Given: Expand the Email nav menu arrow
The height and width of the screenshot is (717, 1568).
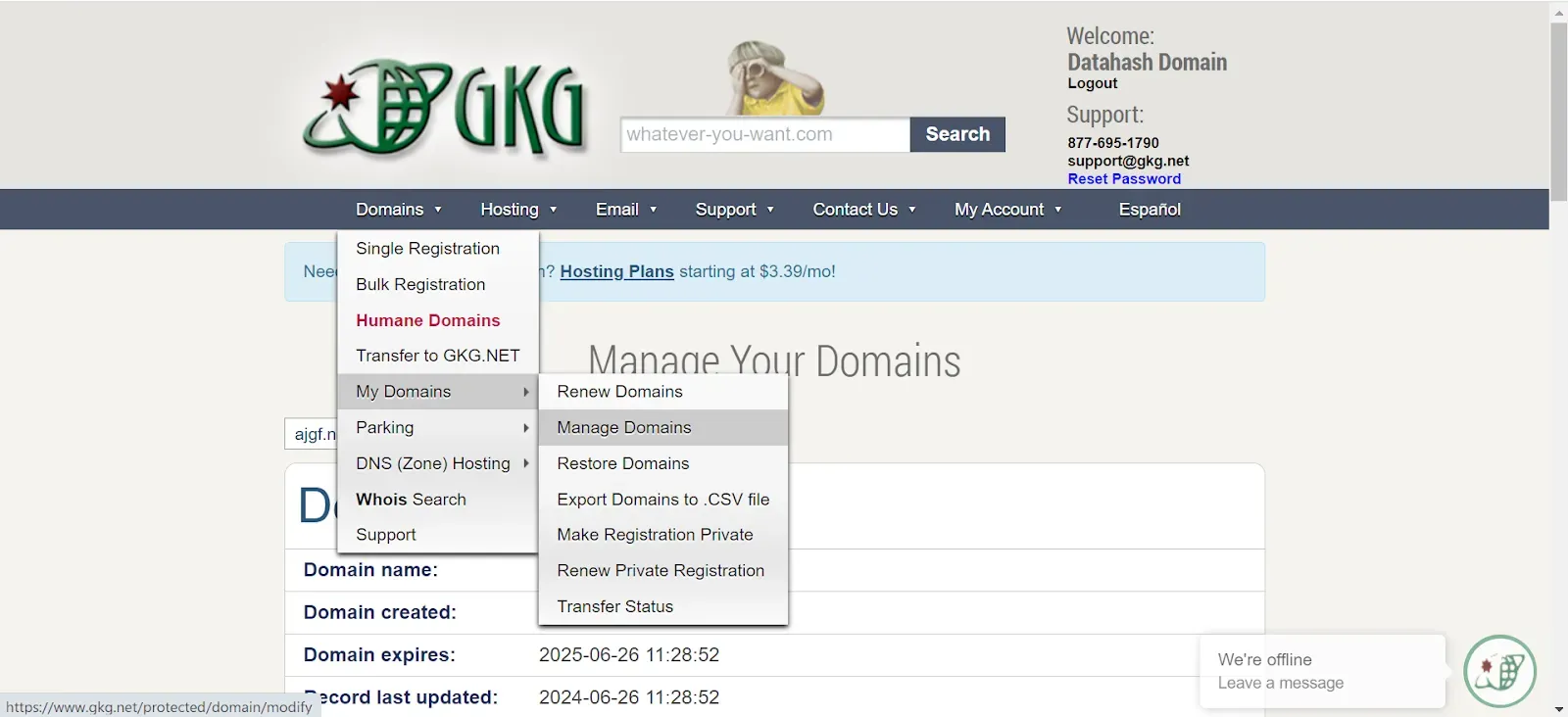Looking at the screenshot, I should [654, 210].
